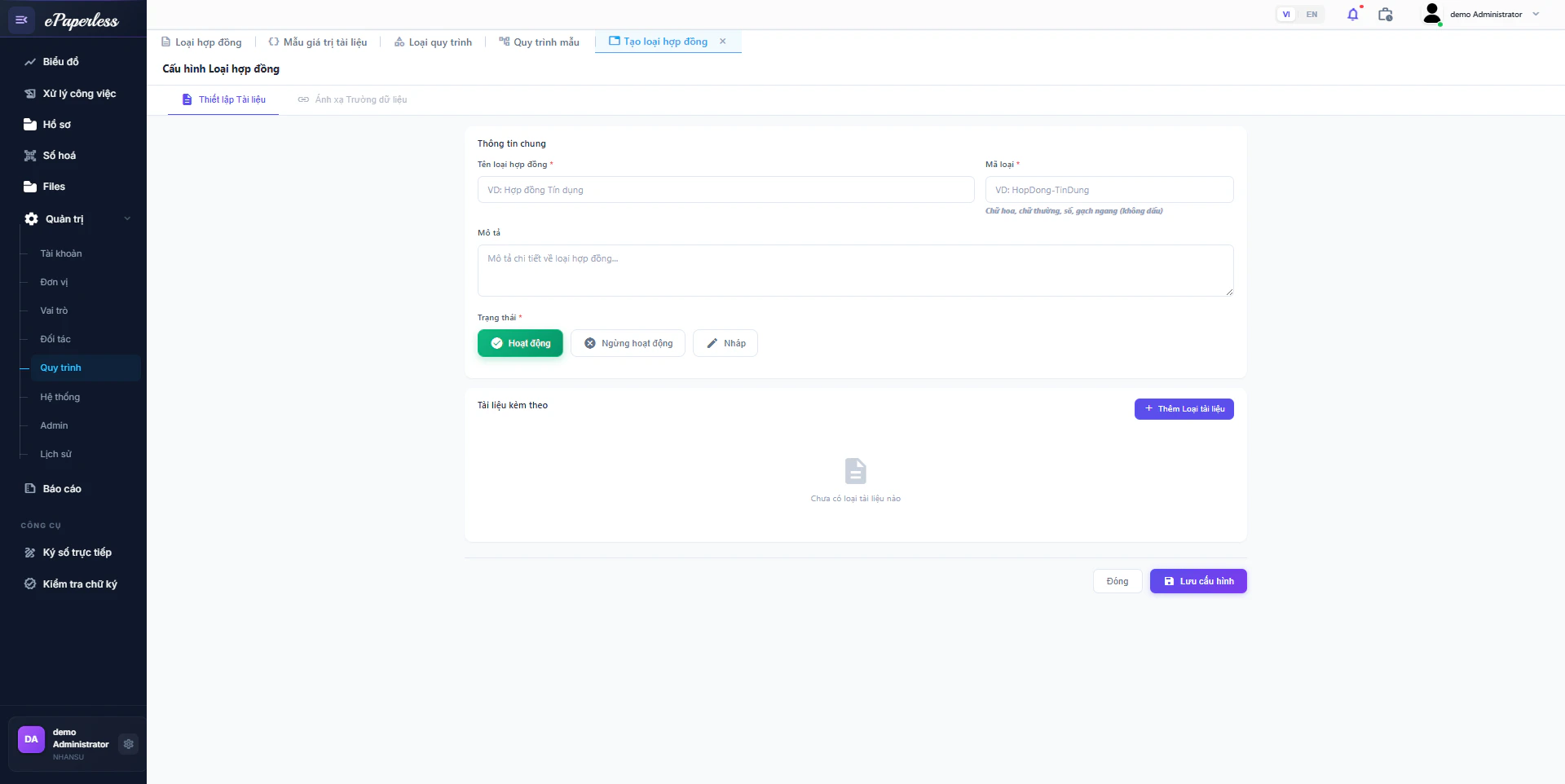Click Thêm Loại tài liệu button

click(1184, 409)
